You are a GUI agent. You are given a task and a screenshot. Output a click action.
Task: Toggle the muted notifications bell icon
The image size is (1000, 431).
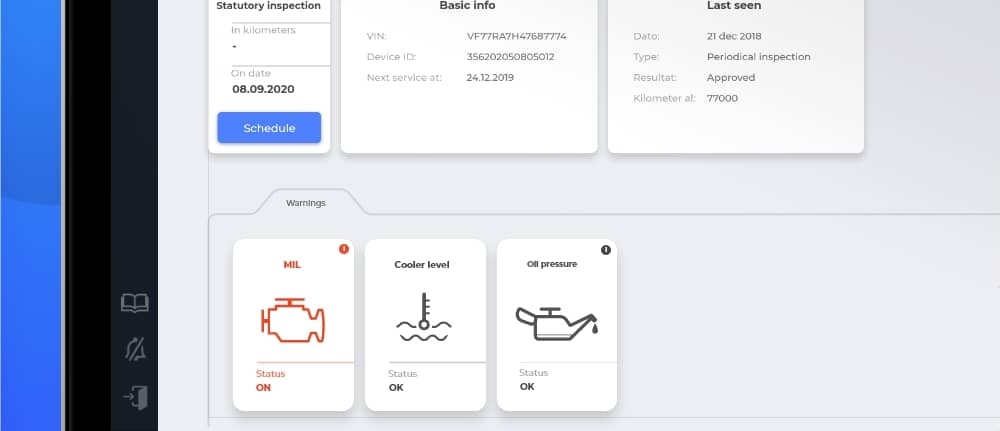135,350
